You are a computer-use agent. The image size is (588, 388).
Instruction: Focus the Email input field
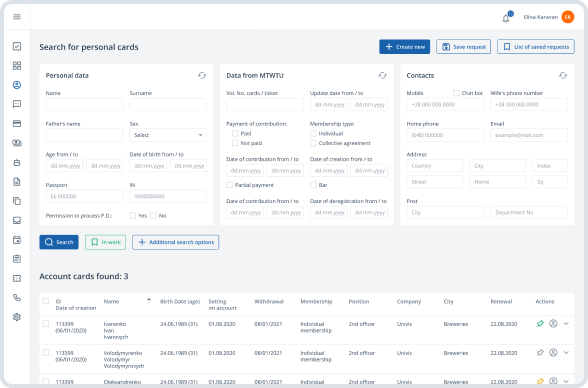coord(529,135)
